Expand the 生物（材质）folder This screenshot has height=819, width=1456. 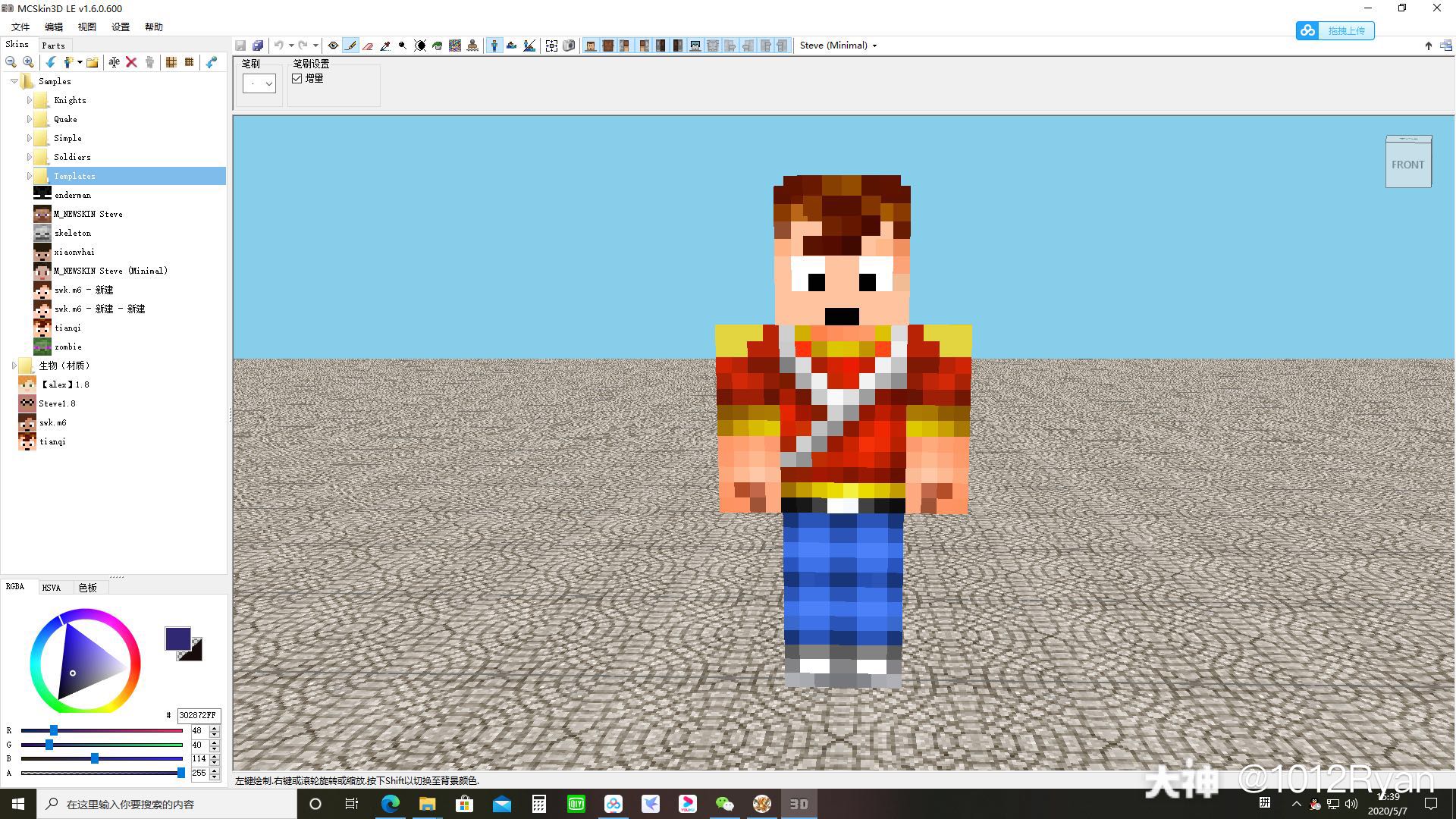click(x=14, y=366)
